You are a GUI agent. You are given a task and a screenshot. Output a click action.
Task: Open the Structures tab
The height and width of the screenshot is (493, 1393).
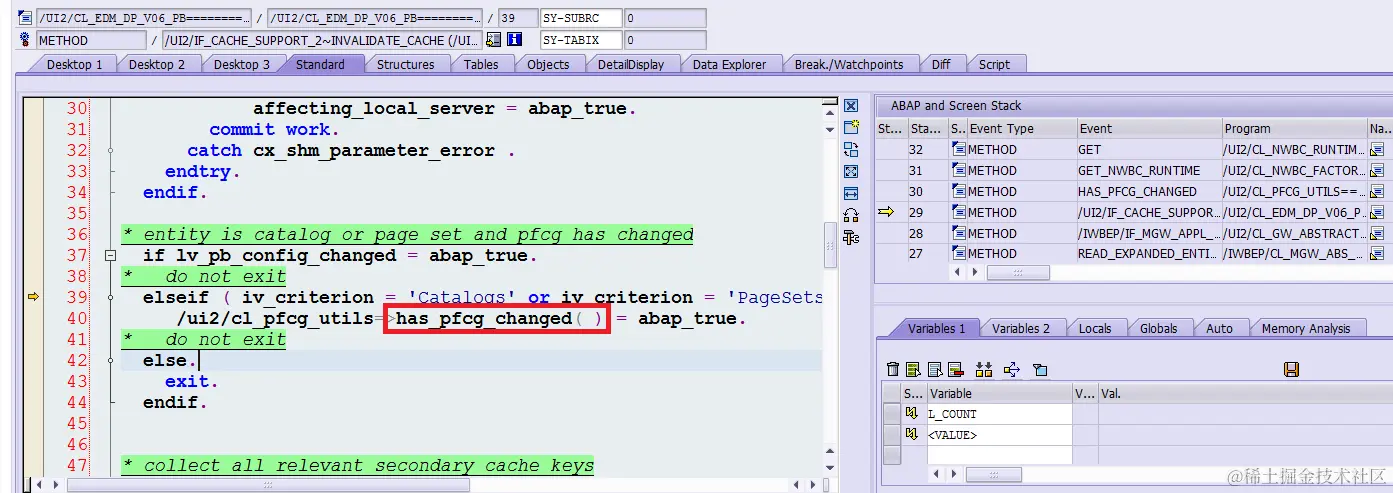tap(405, 64)
